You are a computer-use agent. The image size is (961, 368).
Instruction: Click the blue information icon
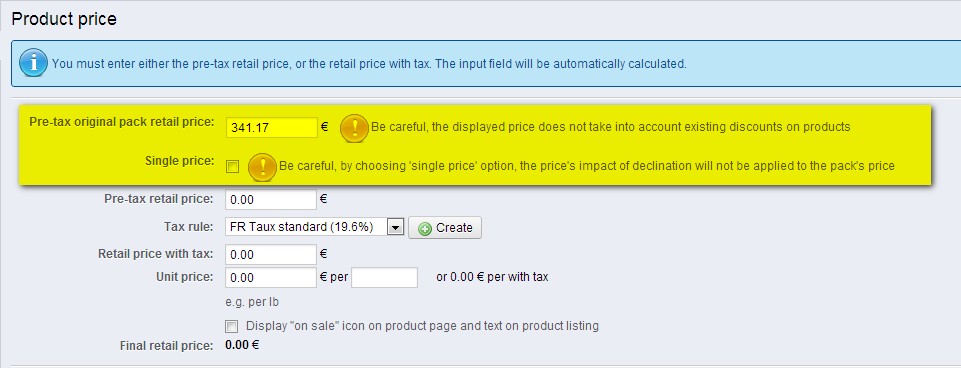(x=33, y=63)
